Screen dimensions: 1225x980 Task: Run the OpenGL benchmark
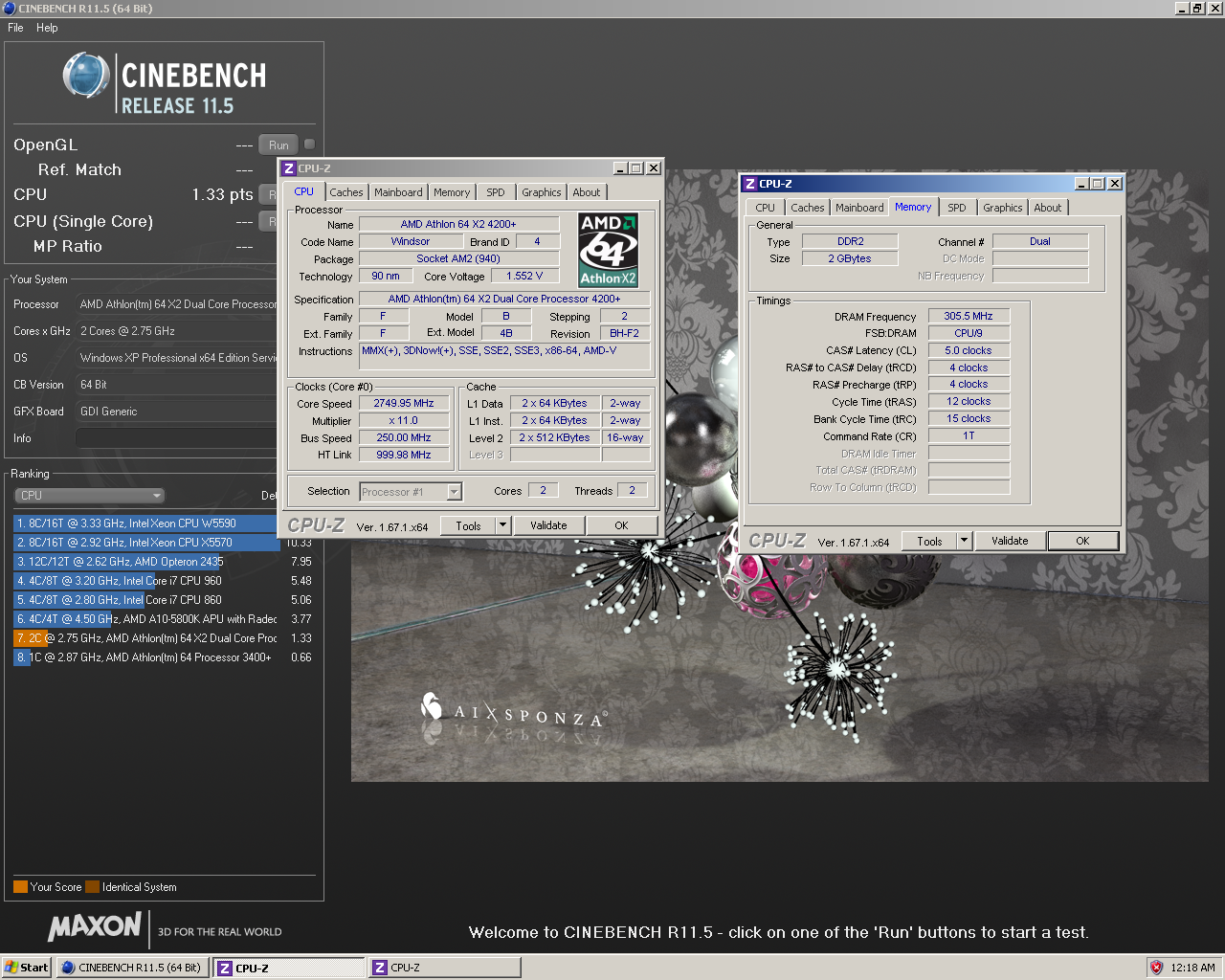278,145
